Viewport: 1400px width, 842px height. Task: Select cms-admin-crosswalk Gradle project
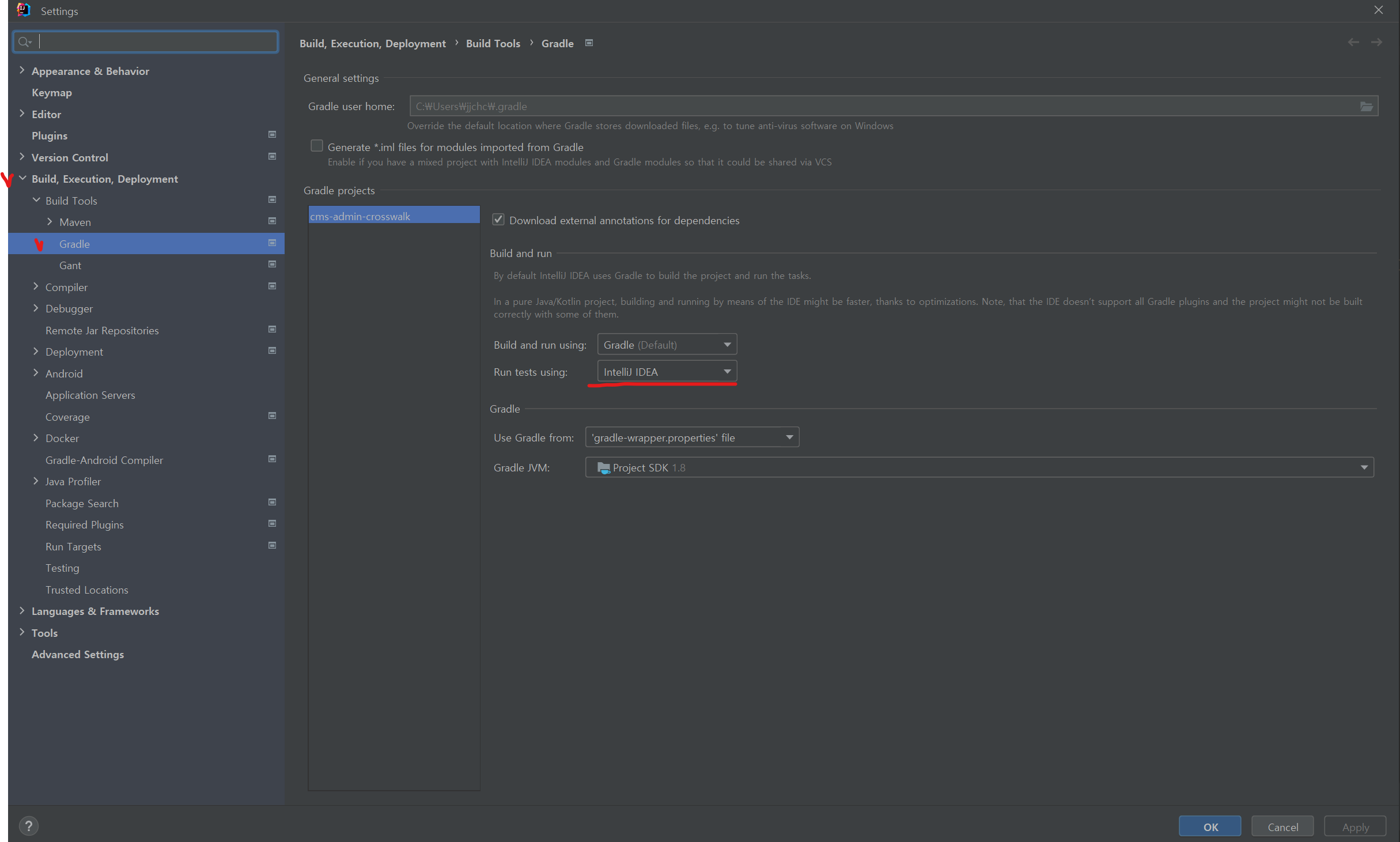tap(394, 216)
